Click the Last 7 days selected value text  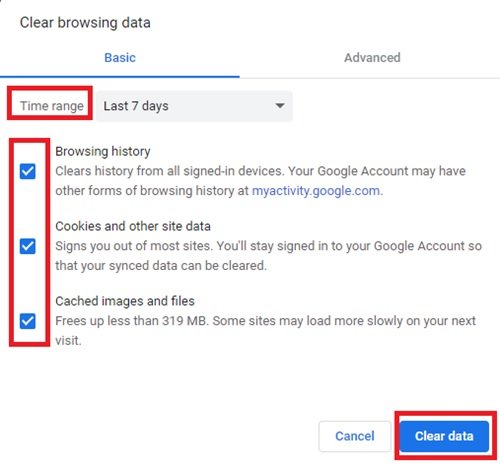tap(136, 106)
